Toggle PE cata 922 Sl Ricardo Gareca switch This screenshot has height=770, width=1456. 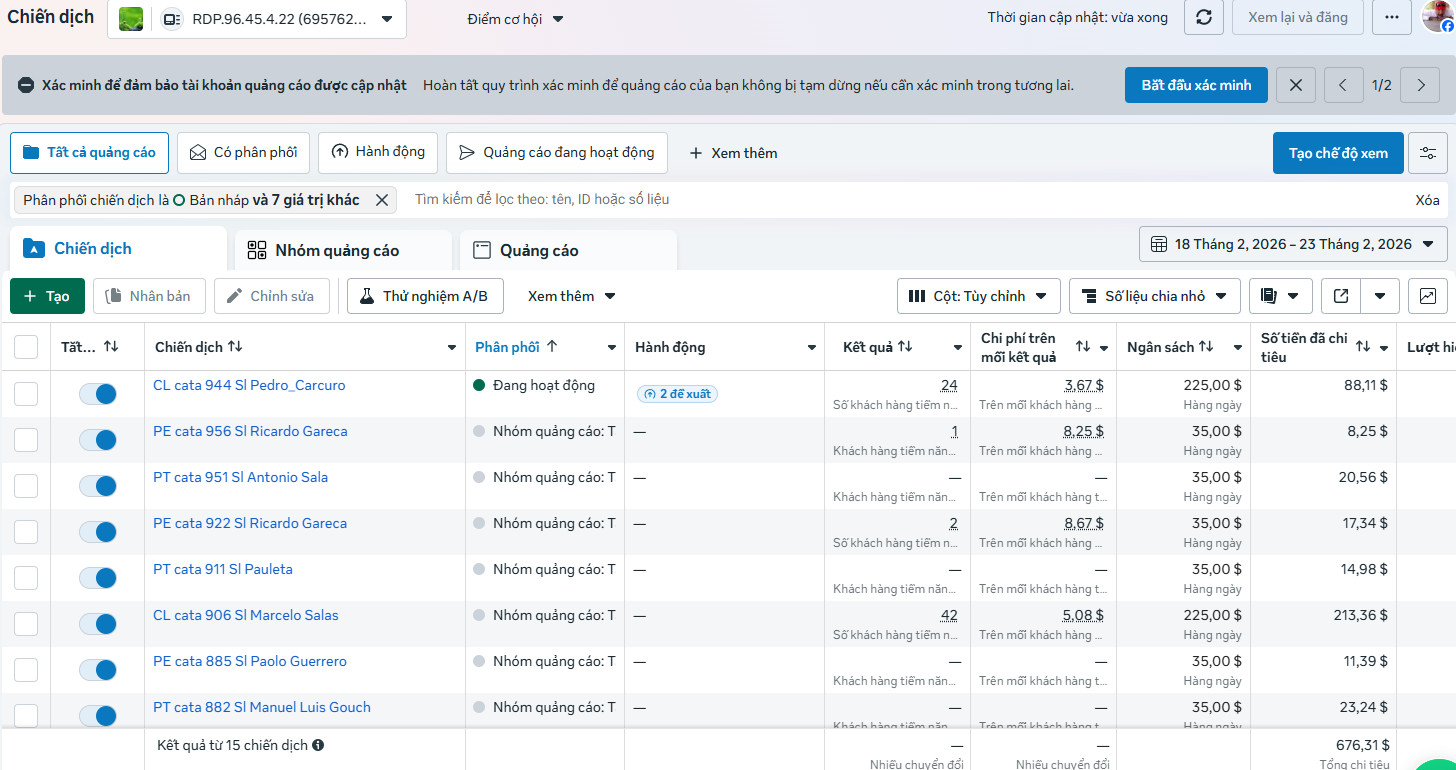(98, 532)
